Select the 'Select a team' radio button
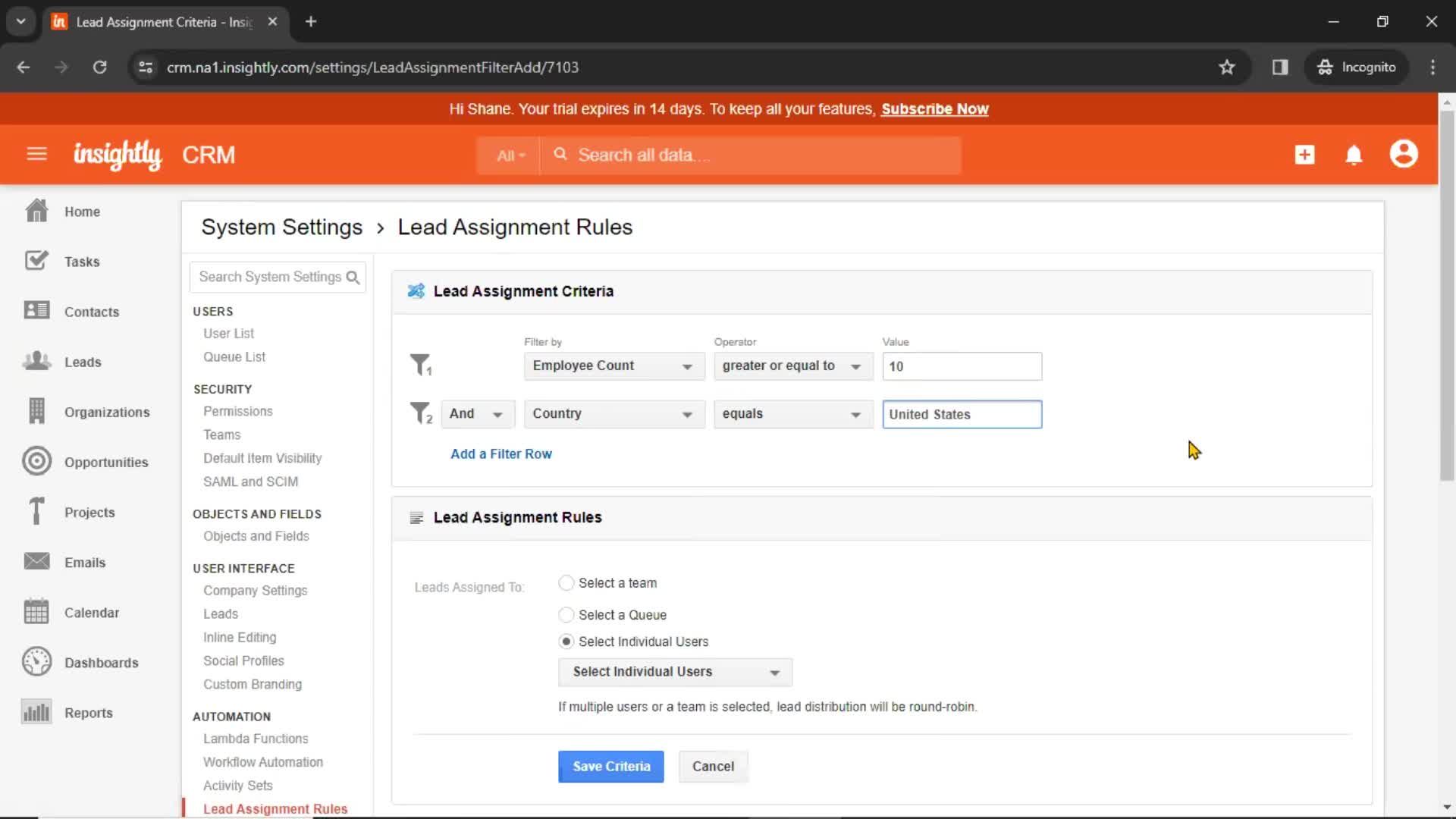The height and width of the screenshot is (819, 1456). (566, 582)
